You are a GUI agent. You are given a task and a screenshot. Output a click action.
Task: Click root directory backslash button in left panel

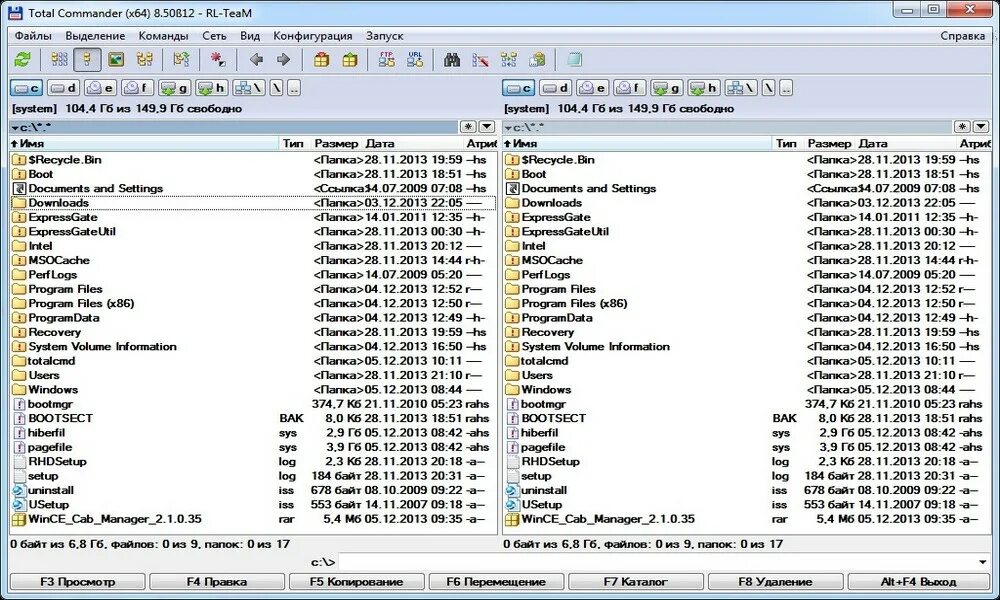coord(276,88)
